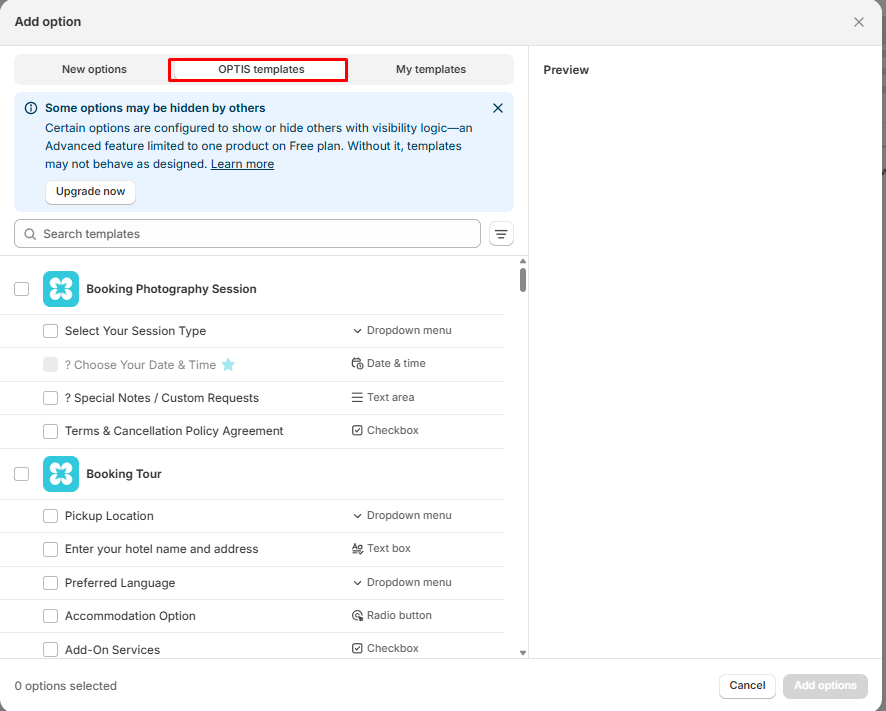Click Pickup Location label

click(109, 516)
